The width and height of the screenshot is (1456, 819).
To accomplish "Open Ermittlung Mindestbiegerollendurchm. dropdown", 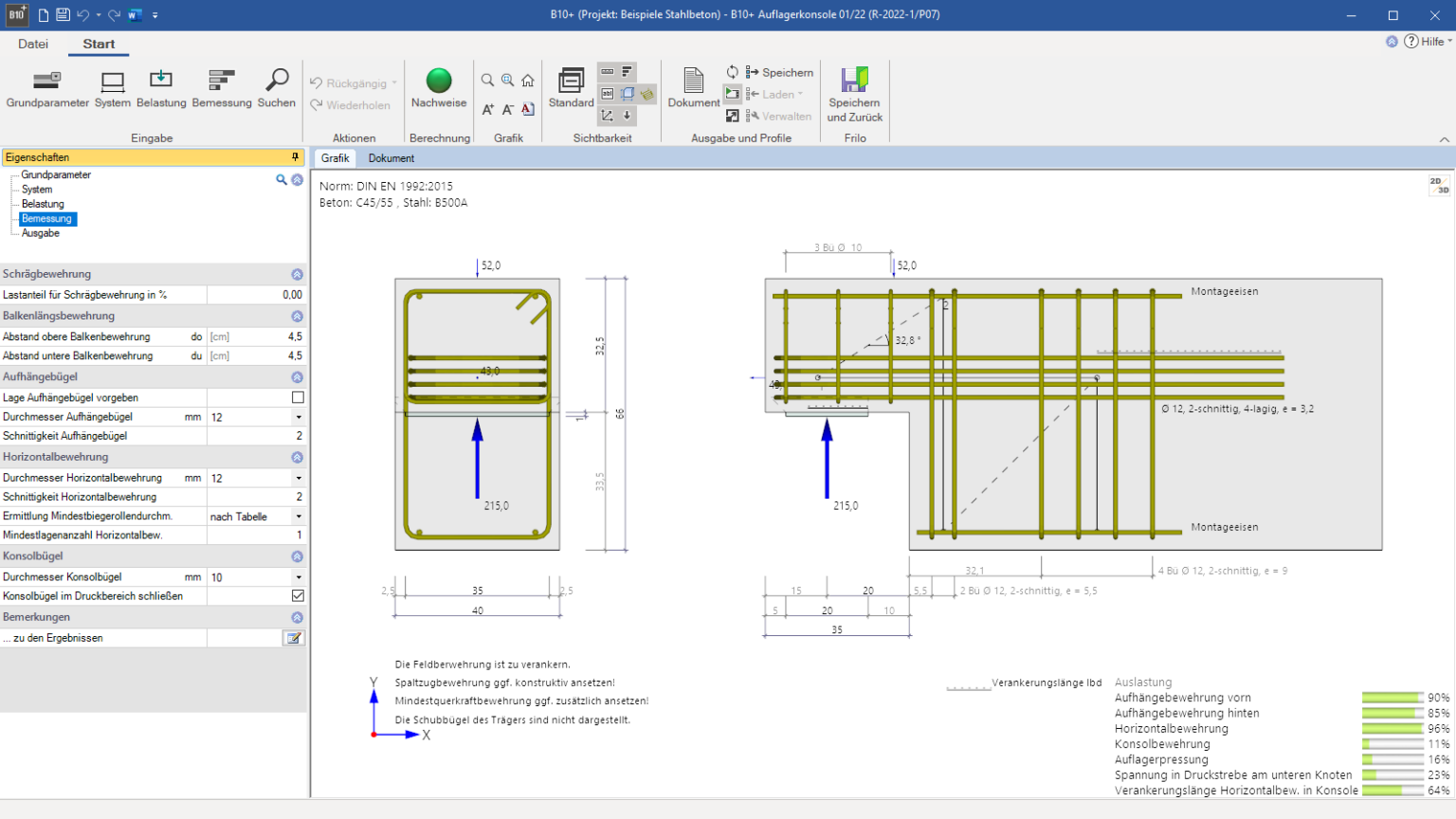I will 299,517.
